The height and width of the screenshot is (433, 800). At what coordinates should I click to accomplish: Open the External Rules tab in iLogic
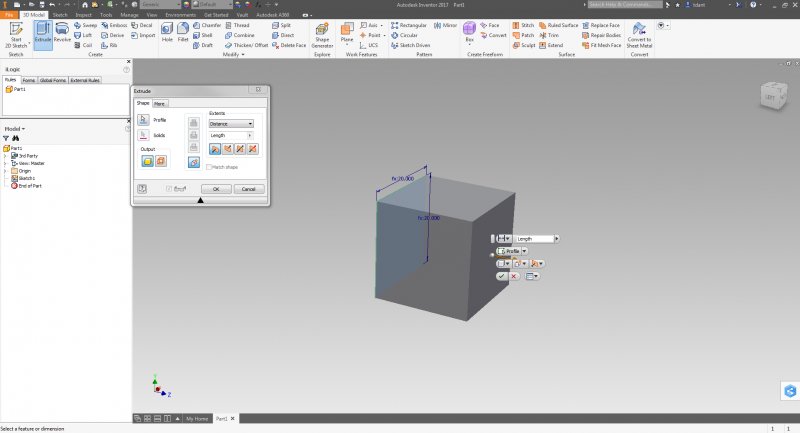point(85,81)
